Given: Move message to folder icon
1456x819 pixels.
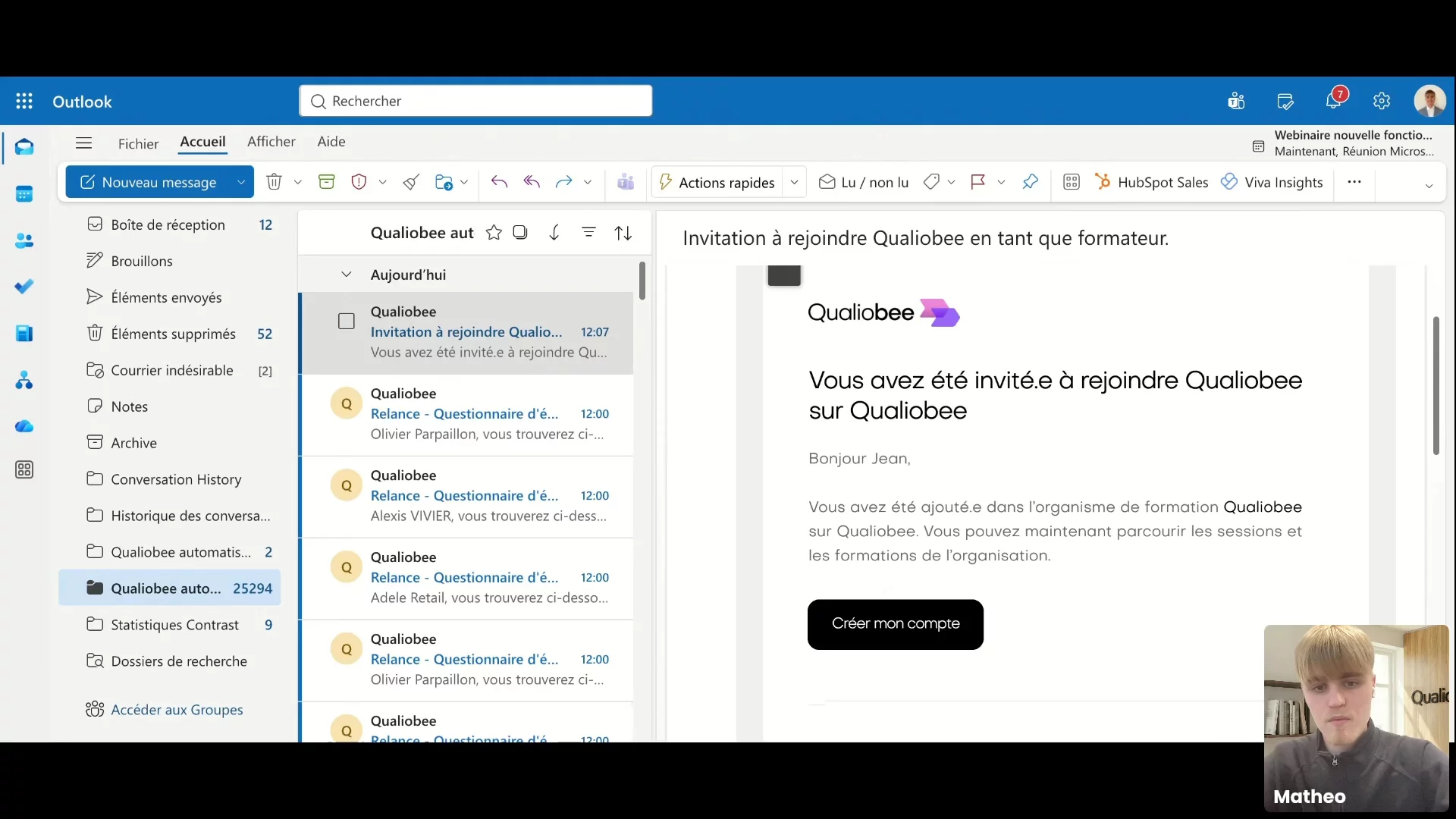Looking at the screenshot, I should point(444,182).
